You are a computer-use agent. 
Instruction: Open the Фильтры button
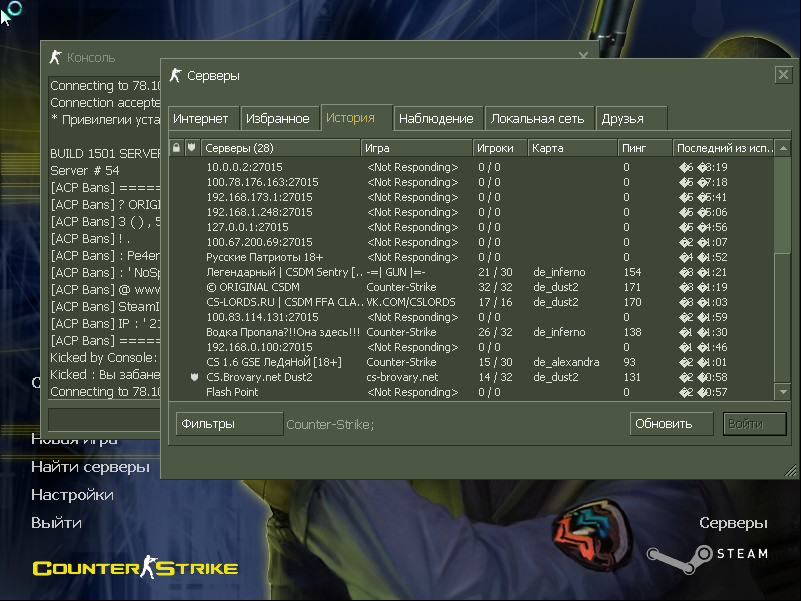[229, 424]
